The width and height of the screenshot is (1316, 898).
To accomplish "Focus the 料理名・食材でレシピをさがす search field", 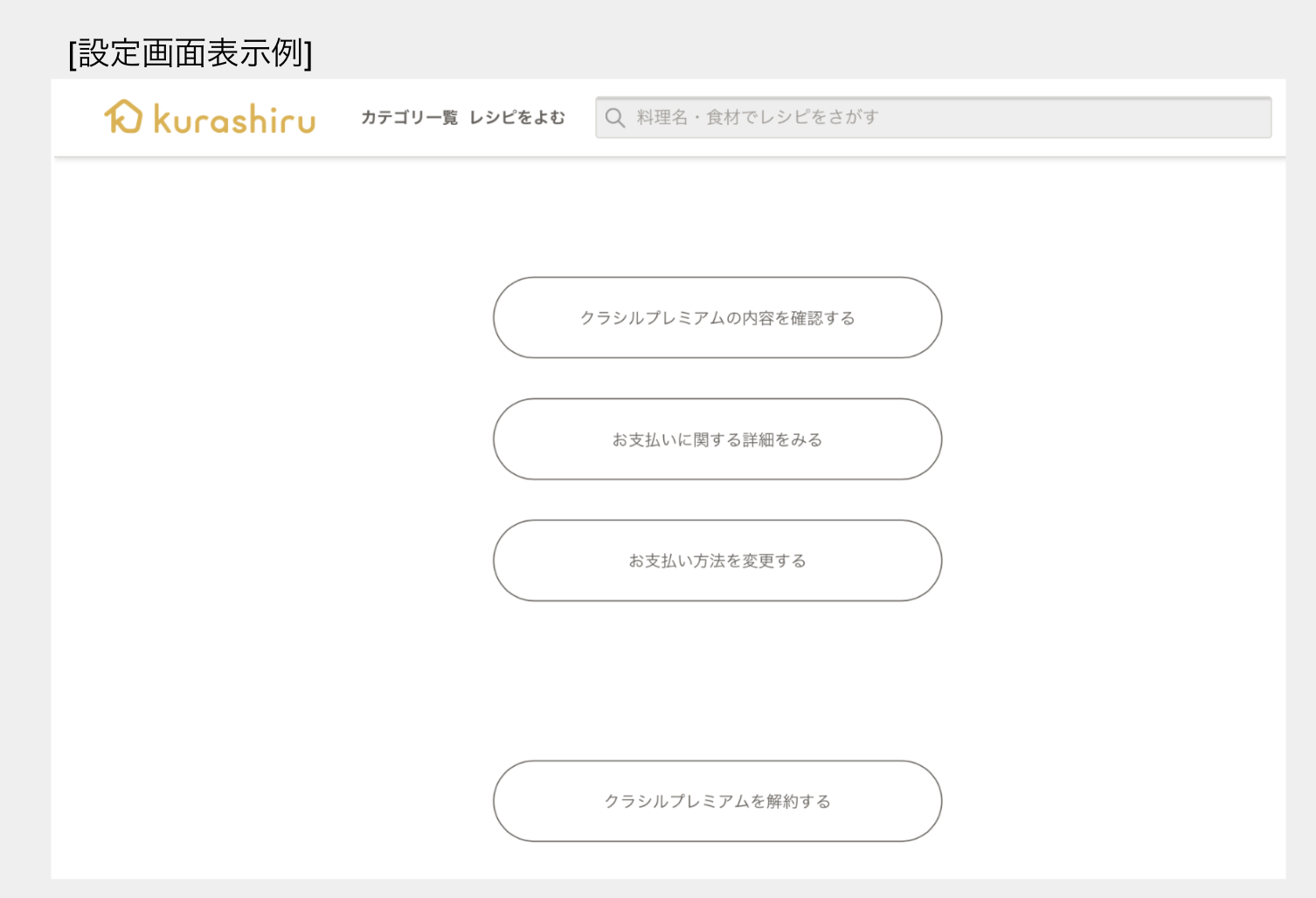I will (x=933, y=118).
